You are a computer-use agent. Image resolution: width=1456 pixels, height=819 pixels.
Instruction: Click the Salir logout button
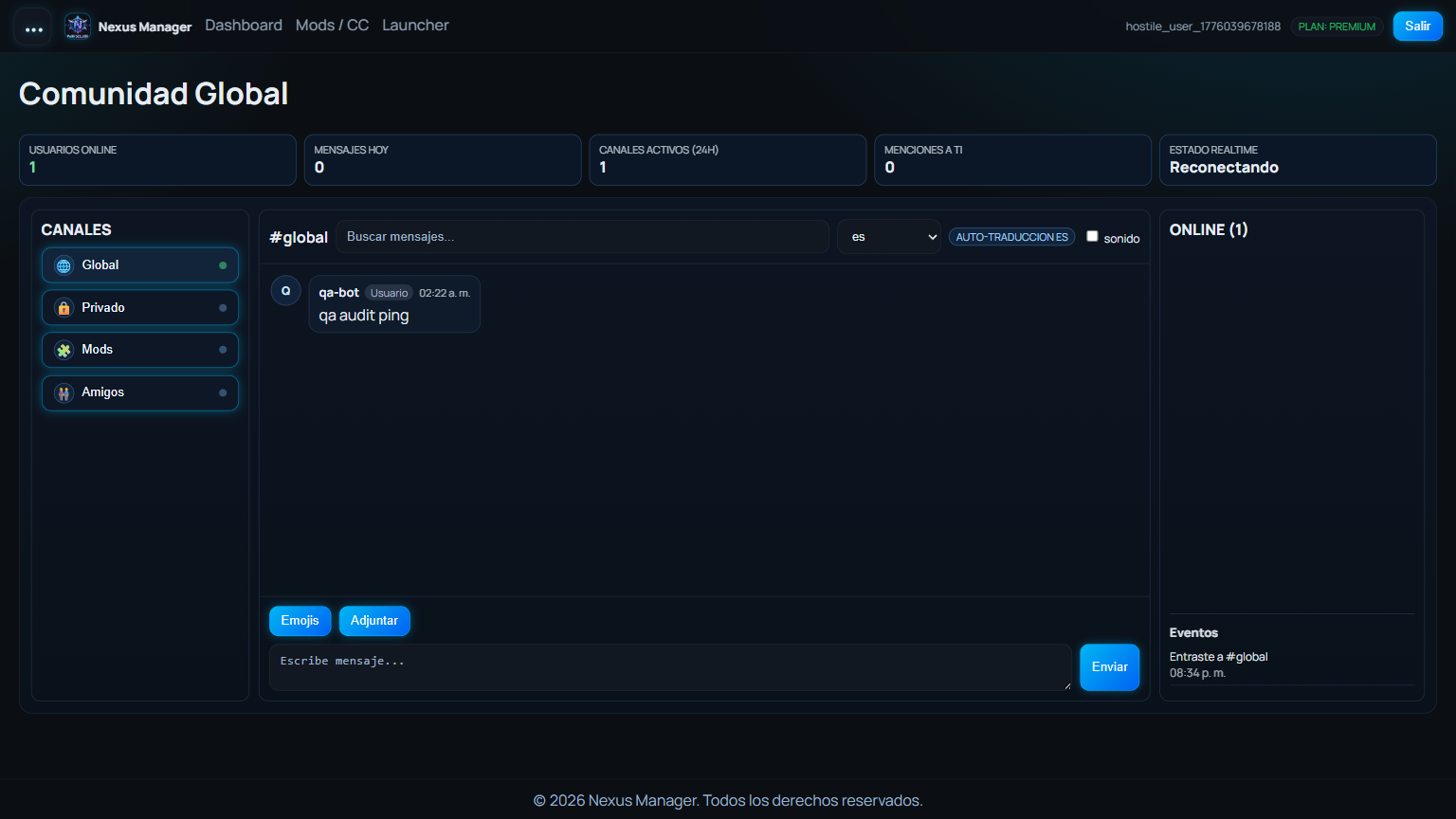point(1417,27)
